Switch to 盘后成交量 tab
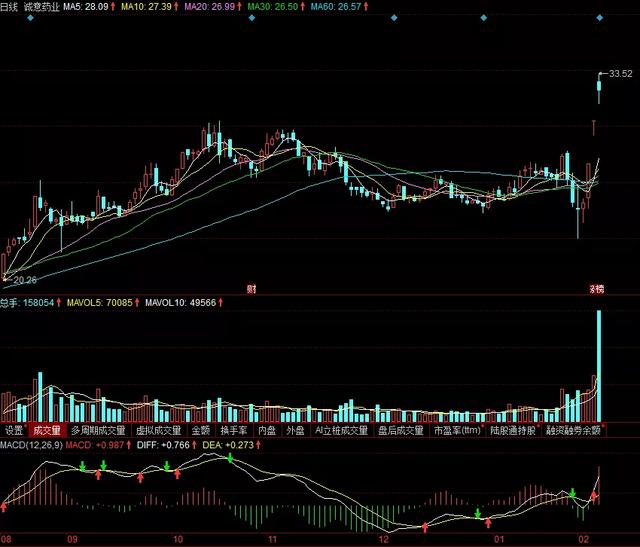The width and height of the screenshot is (640, 547). pos(401,430)
